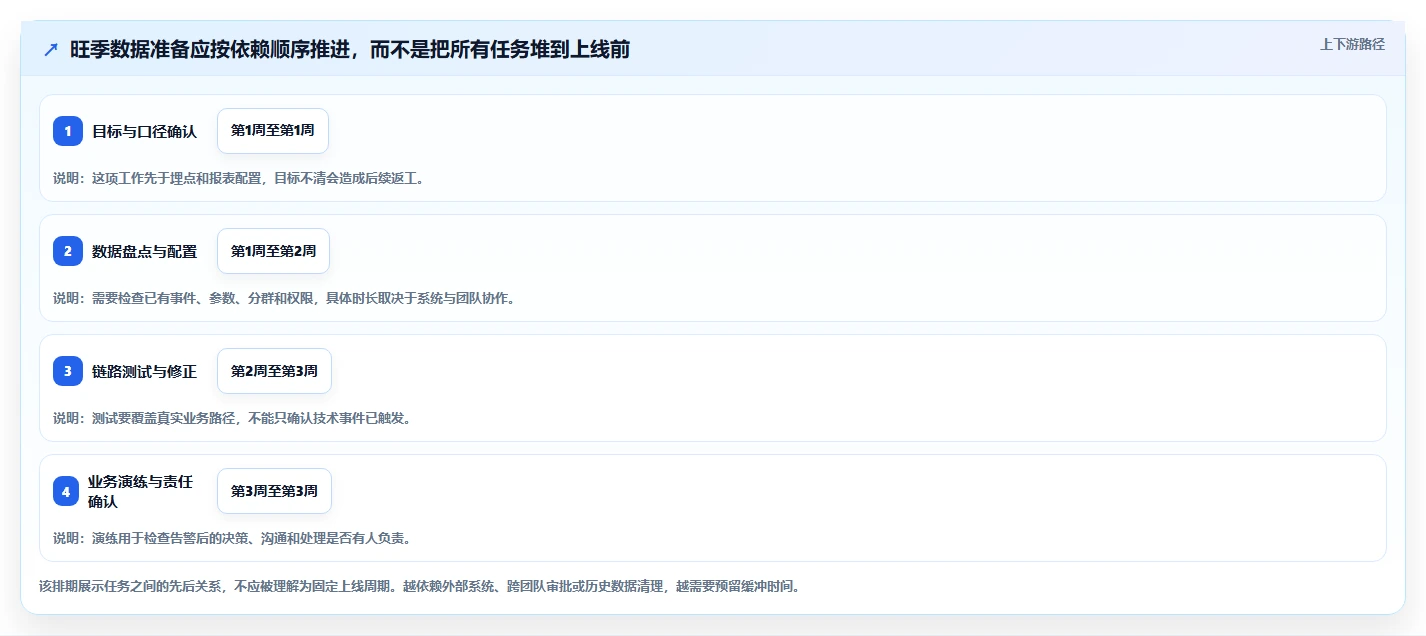Click the 目标与口径确认 step title
1426x636 pixels.
pyautogui.click(x=145, y=131)
